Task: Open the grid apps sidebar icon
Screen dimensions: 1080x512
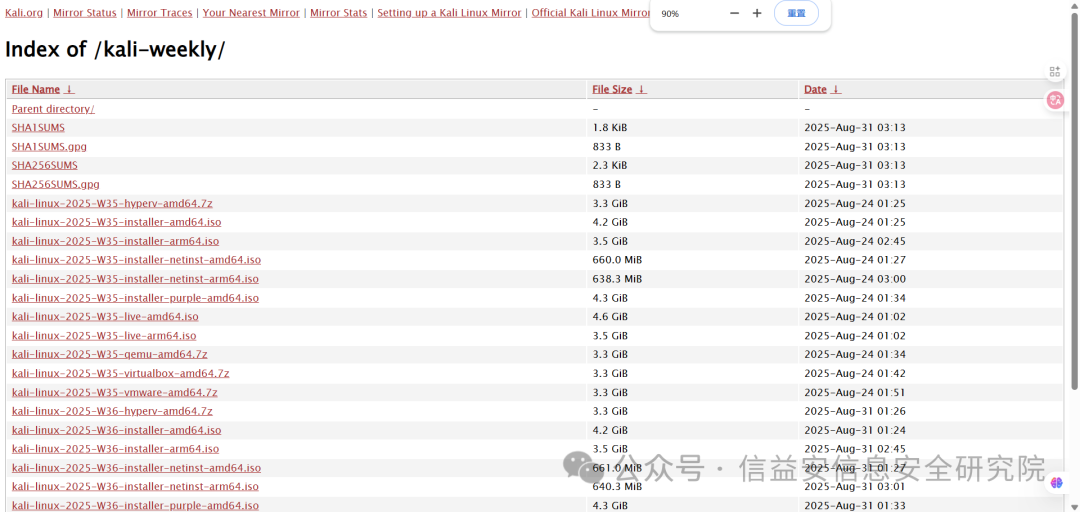Action: (1055, 72)
